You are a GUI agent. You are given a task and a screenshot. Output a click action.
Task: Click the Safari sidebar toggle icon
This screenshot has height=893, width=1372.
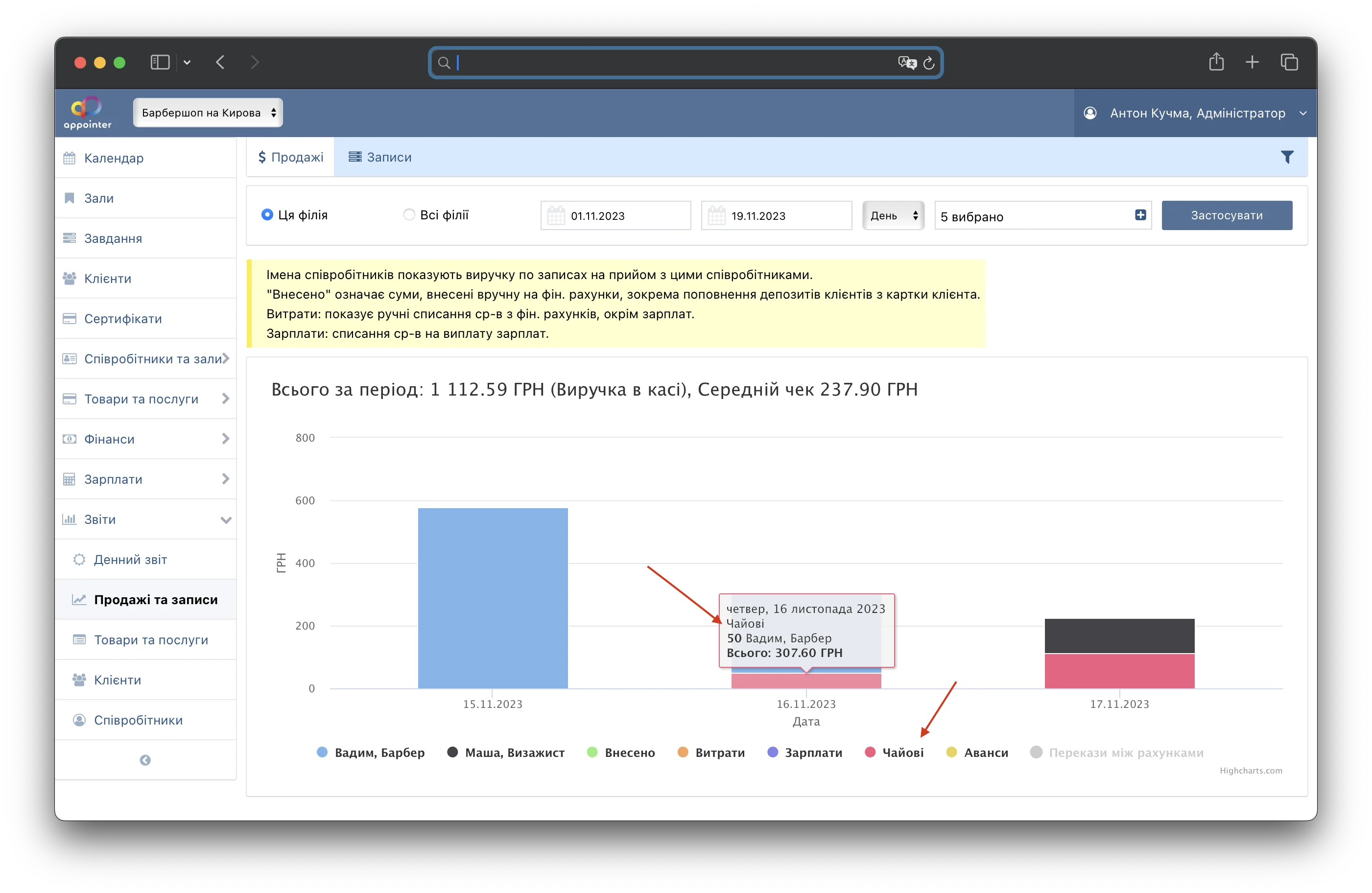tap(160, 62)
